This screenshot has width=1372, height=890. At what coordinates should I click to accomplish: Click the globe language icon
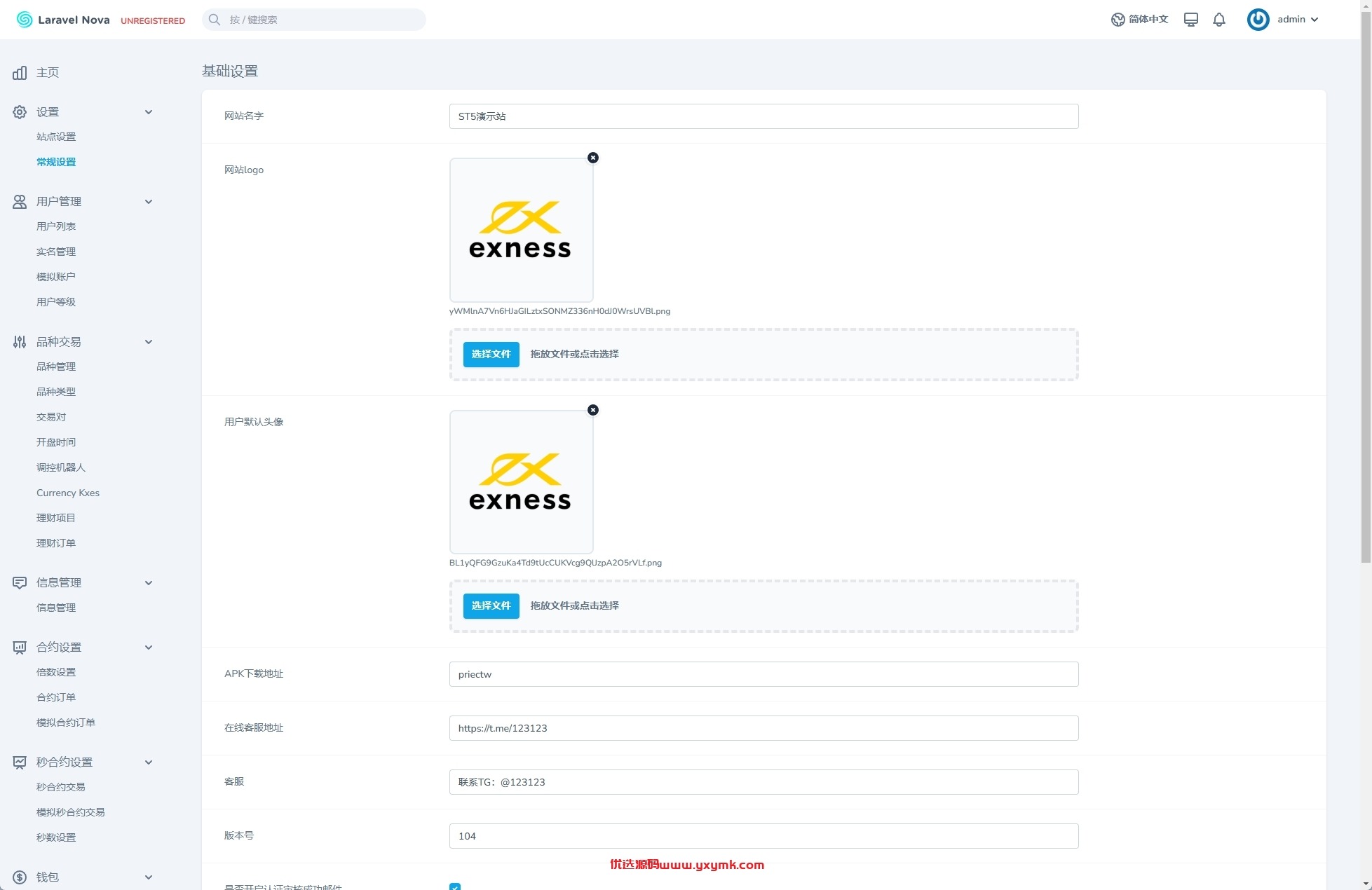(1118, 20)
